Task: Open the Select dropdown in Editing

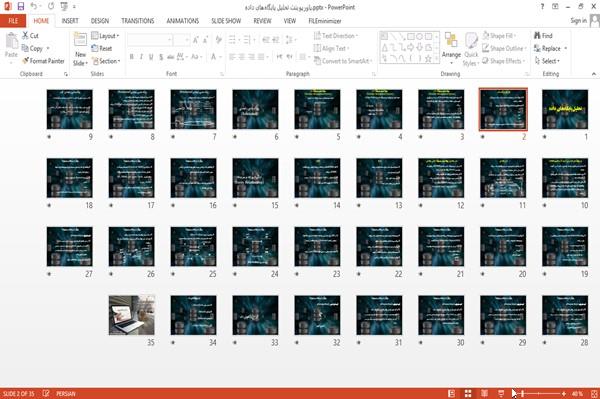Action: pyautogui.click(x=547, y=61)
